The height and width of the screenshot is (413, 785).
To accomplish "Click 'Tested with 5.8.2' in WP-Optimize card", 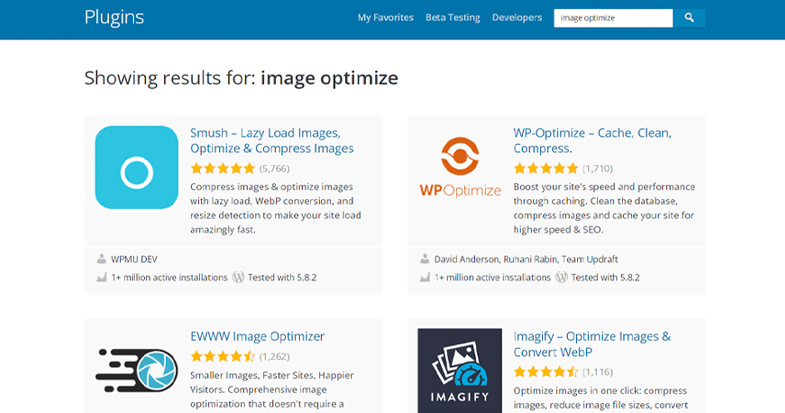I will tap(605, 277).
